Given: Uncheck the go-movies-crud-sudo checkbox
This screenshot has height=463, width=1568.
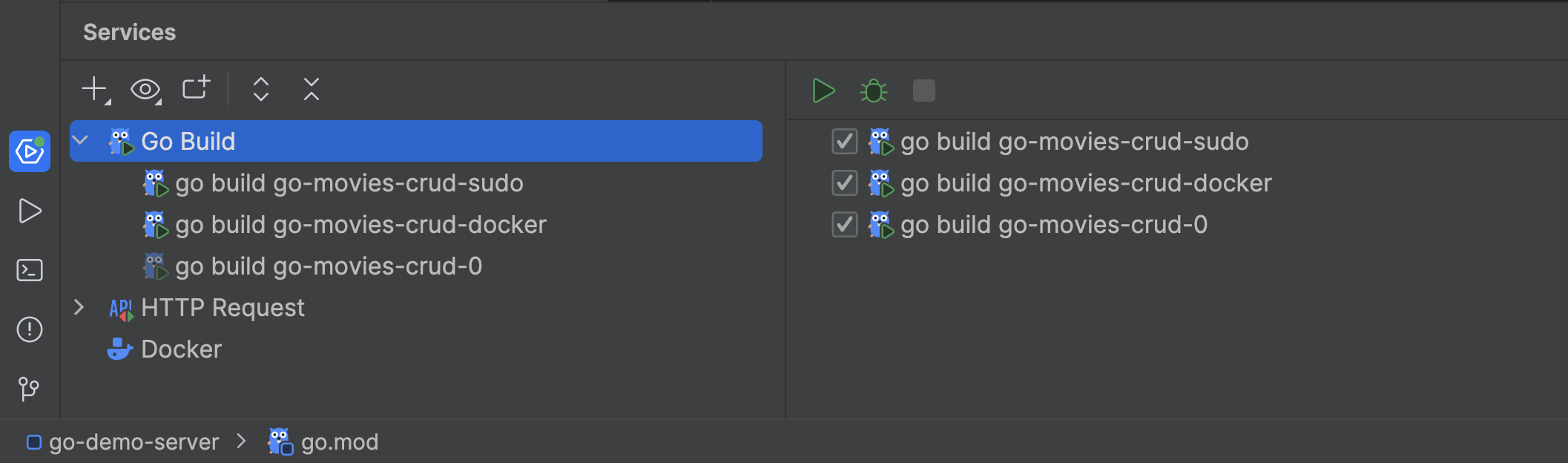Looking at the screenshot, I should [845, 141].
